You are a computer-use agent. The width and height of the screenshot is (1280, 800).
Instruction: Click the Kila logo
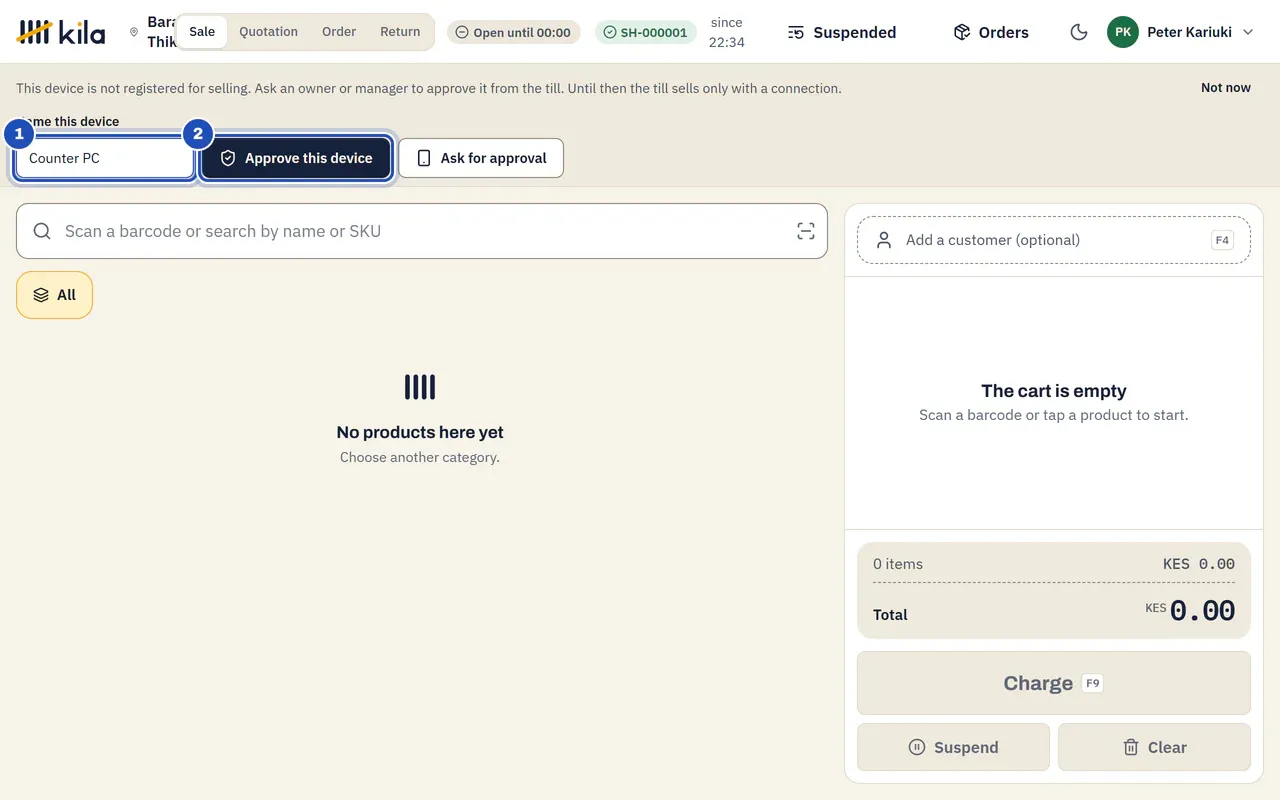pyautogui.click(x=61, y=32)
